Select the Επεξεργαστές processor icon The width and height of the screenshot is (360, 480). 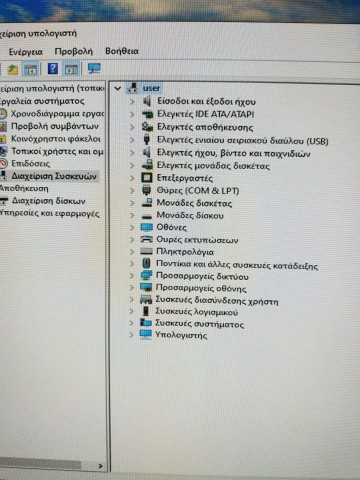(147, 178)
